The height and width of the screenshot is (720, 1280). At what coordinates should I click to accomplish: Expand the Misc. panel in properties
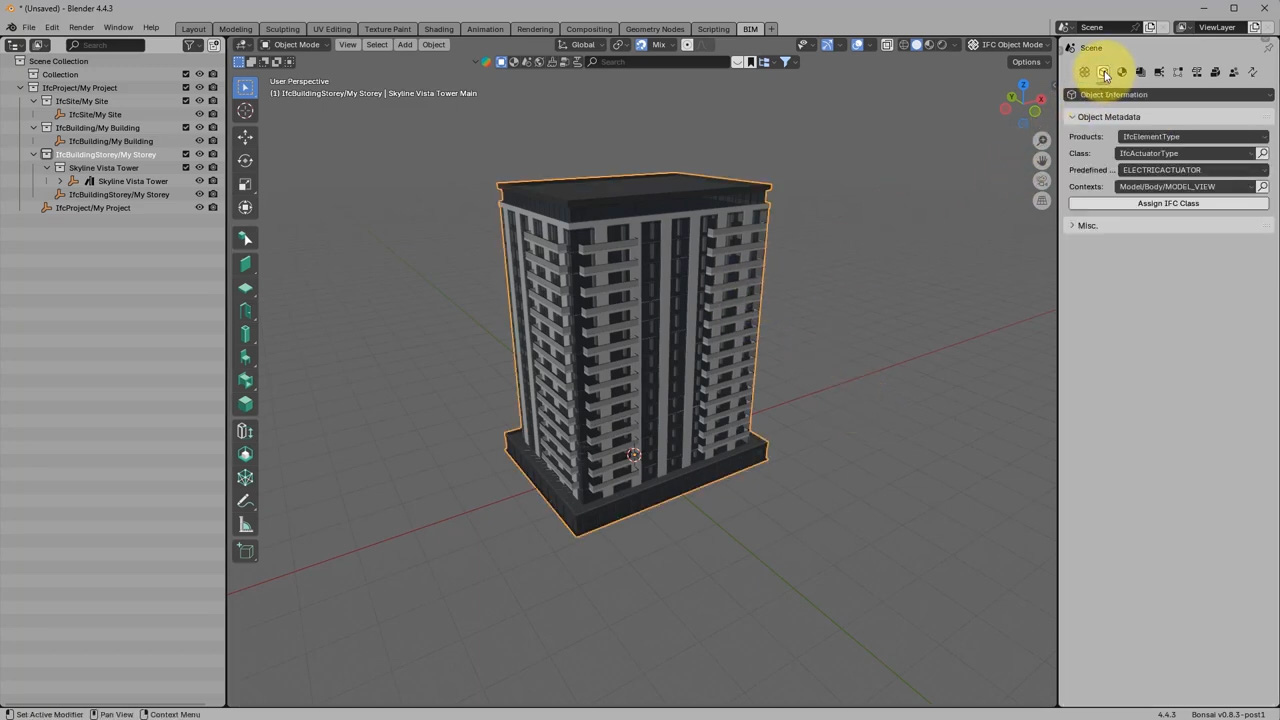(1087, 225)
